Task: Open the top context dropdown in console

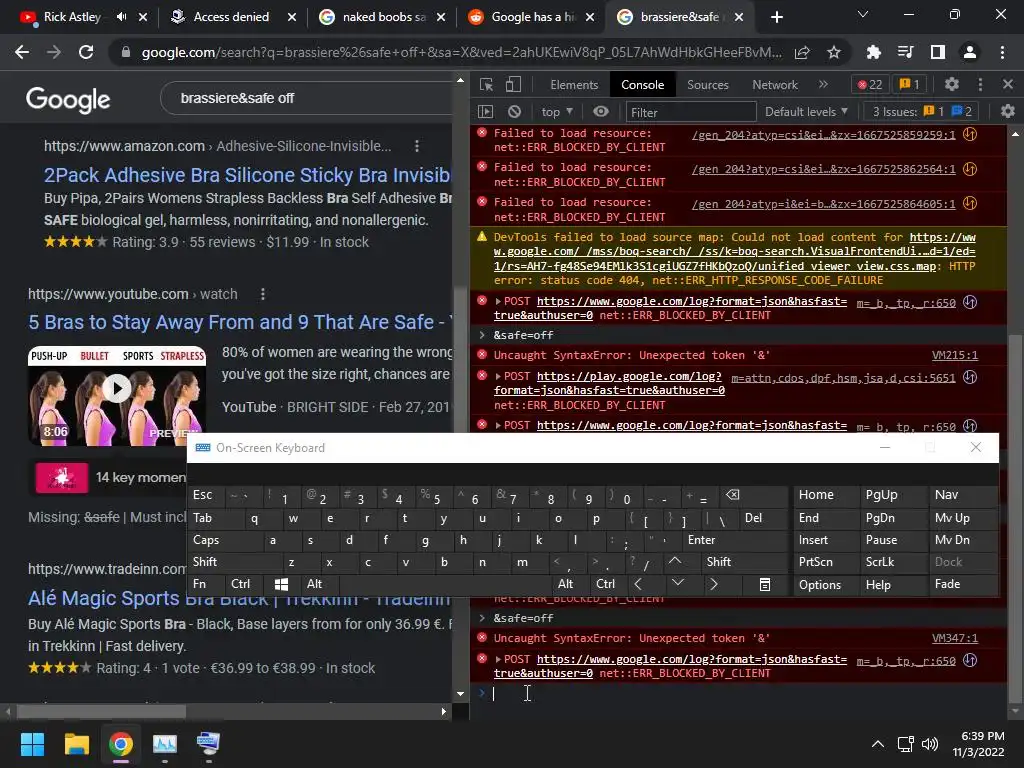Action: point(557,112)
